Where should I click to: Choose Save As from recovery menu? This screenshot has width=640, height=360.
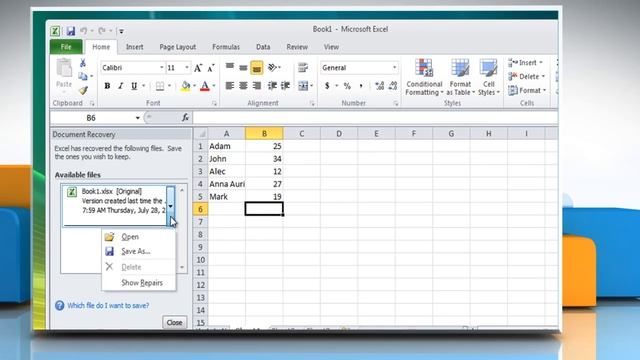point(139,251)
